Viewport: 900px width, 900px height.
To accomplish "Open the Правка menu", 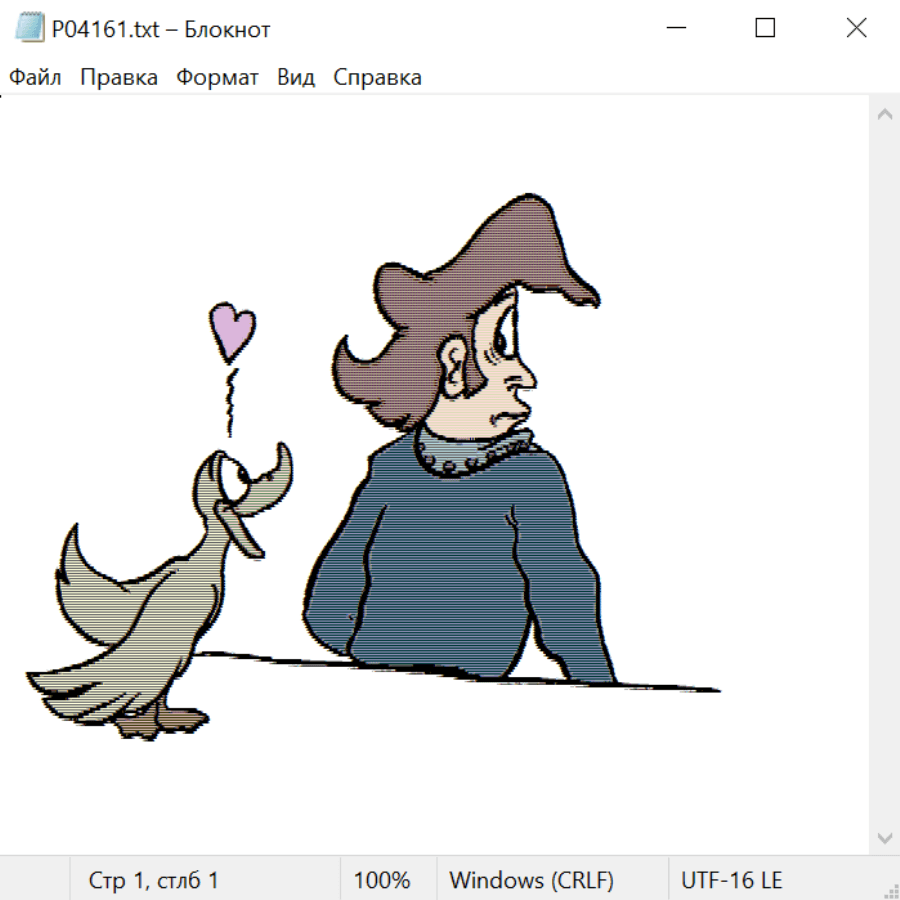I will (x=118, y=78).
